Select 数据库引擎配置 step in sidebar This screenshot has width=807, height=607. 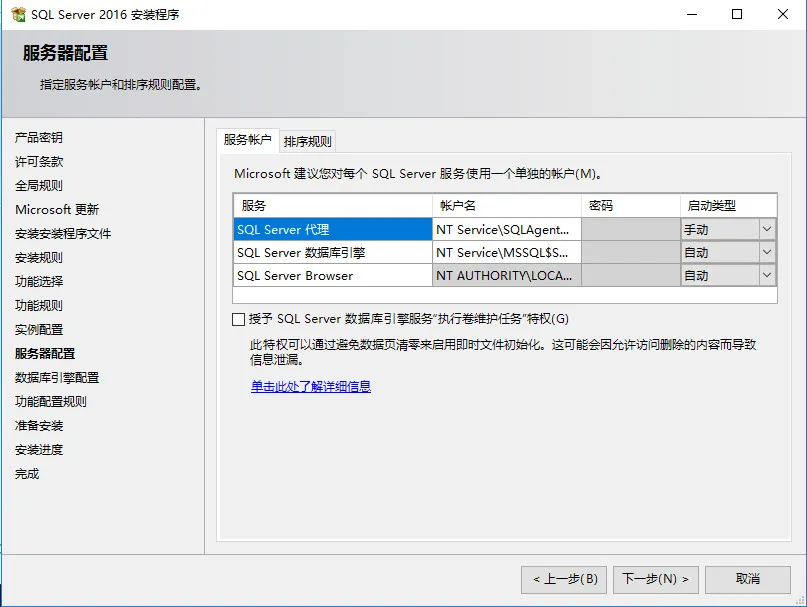click(57, 377)
